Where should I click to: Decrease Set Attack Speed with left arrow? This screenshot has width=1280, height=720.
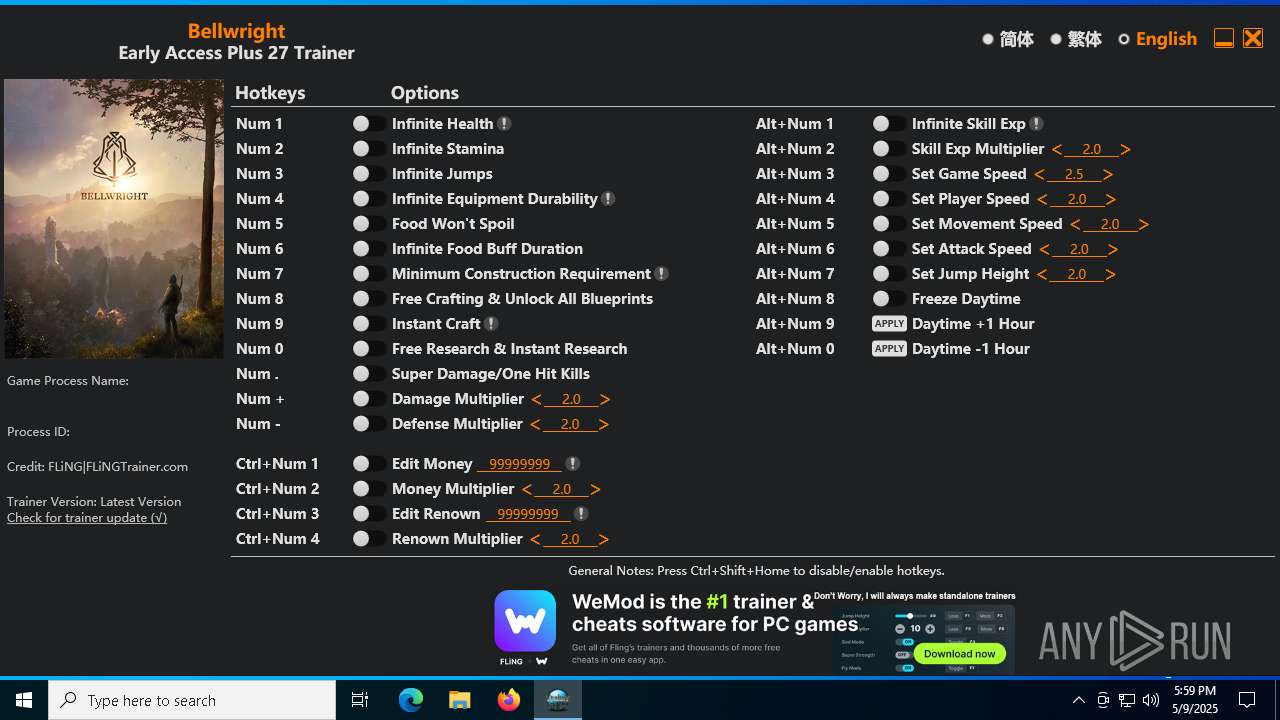(x=1044, y=250)
